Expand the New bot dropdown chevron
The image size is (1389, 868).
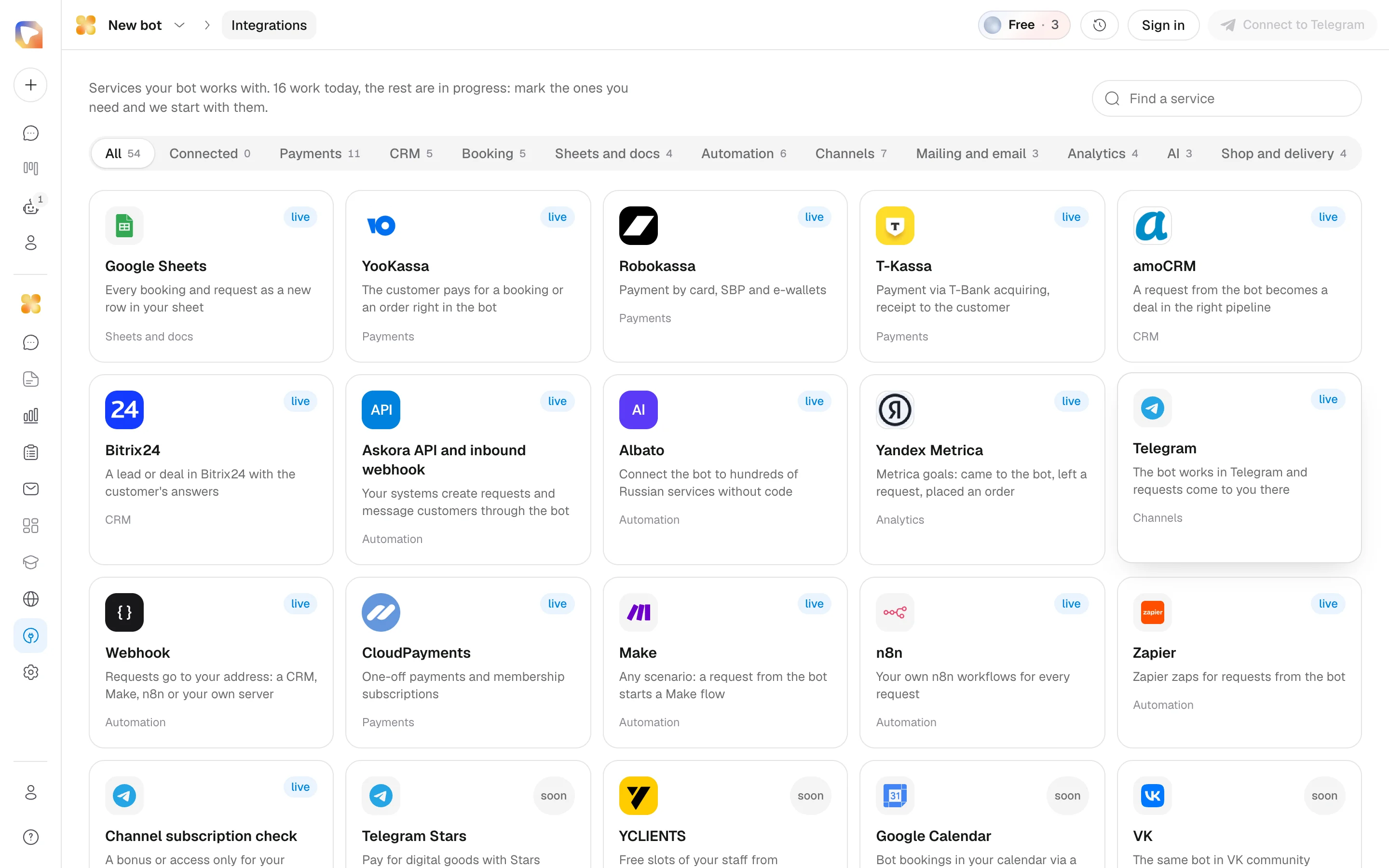tap(179, 25)
